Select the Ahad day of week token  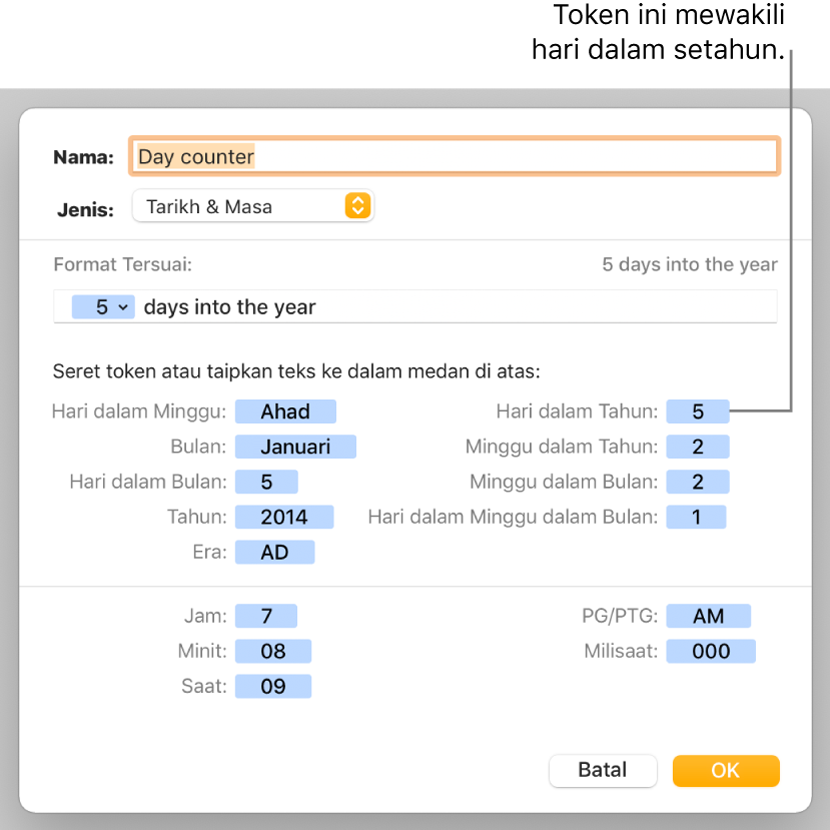tap(285, 411)
